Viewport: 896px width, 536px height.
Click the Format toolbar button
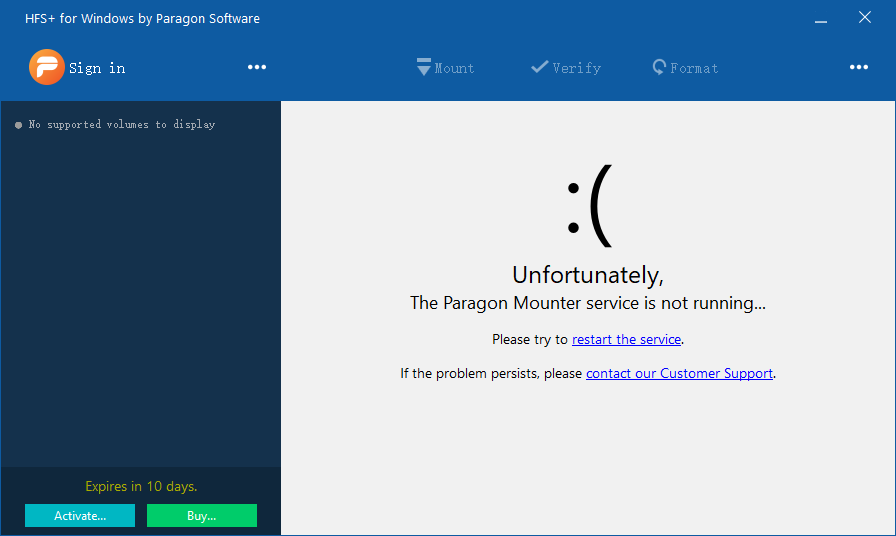click(685, 67)
